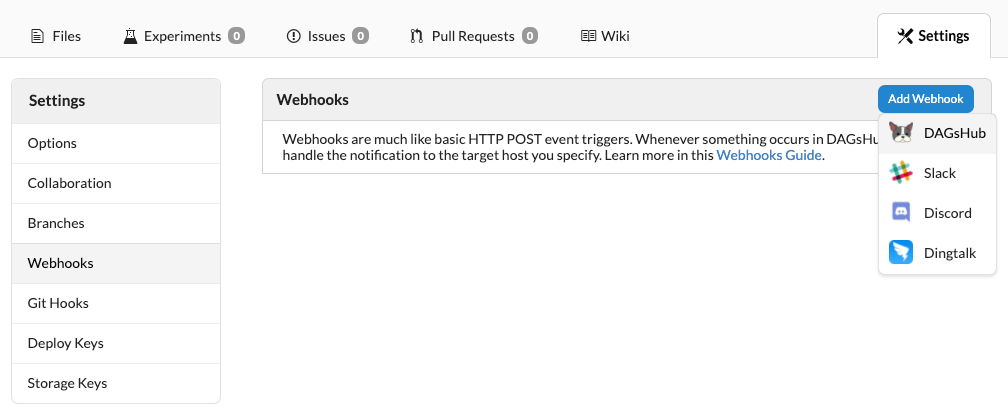This screenshot has width=1008, height=413.
Task: Click the Issues exclamation icon
Action: point(293,36)
